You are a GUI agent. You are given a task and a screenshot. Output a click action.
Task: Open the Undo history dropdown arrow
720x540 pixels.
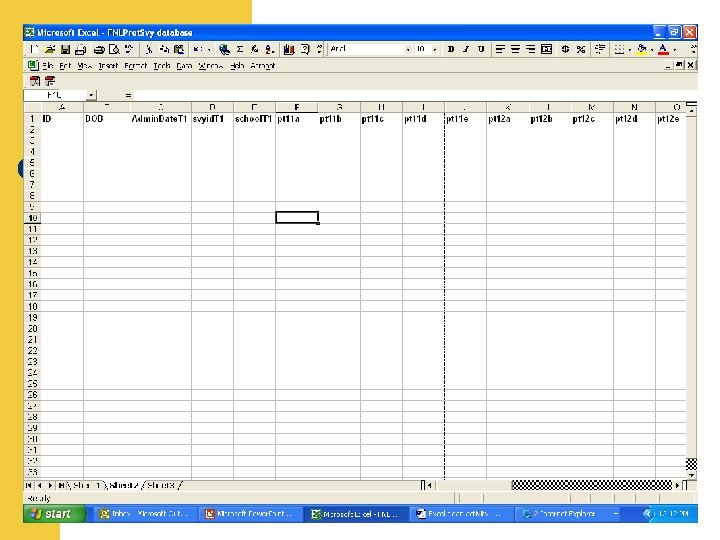209,49
